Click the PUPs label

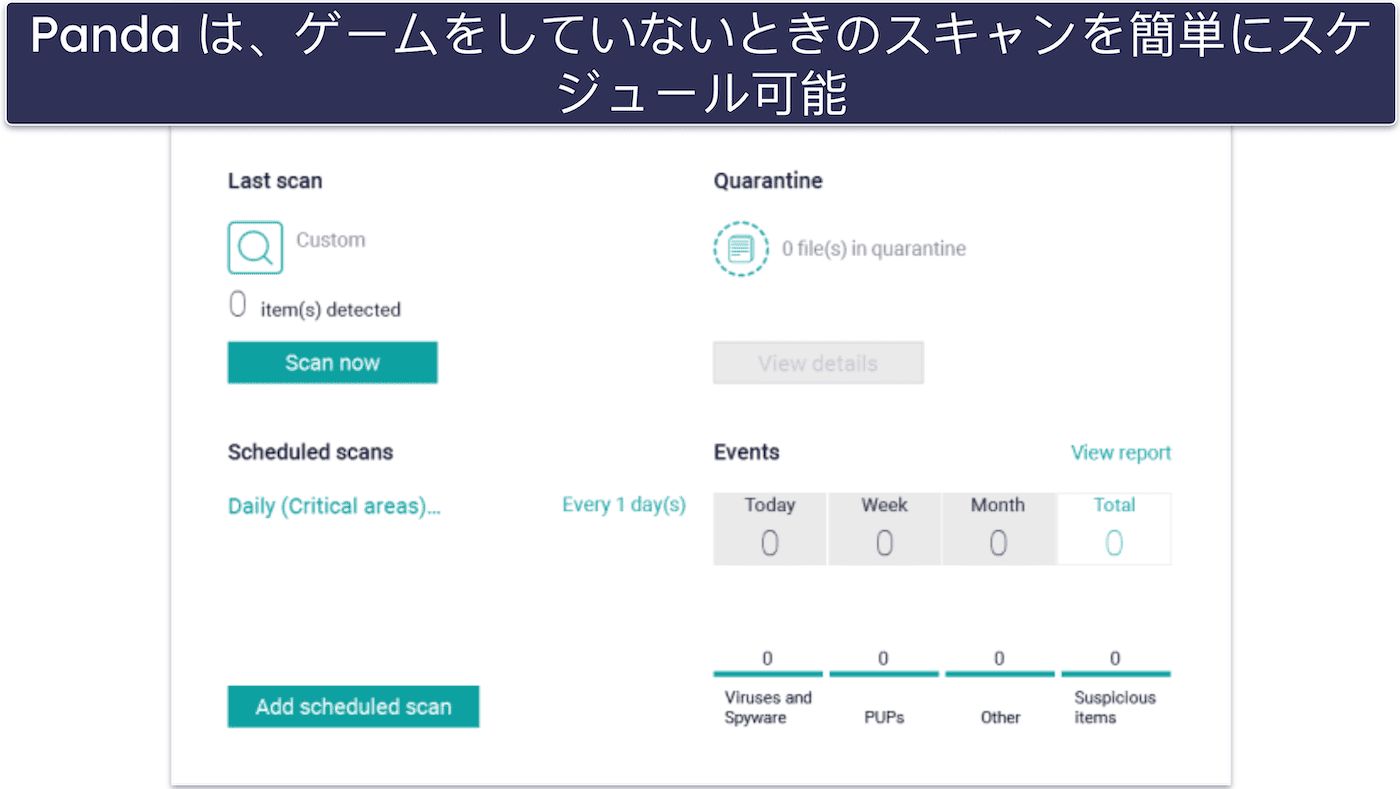pyautogui.click(x=884, y=717)
